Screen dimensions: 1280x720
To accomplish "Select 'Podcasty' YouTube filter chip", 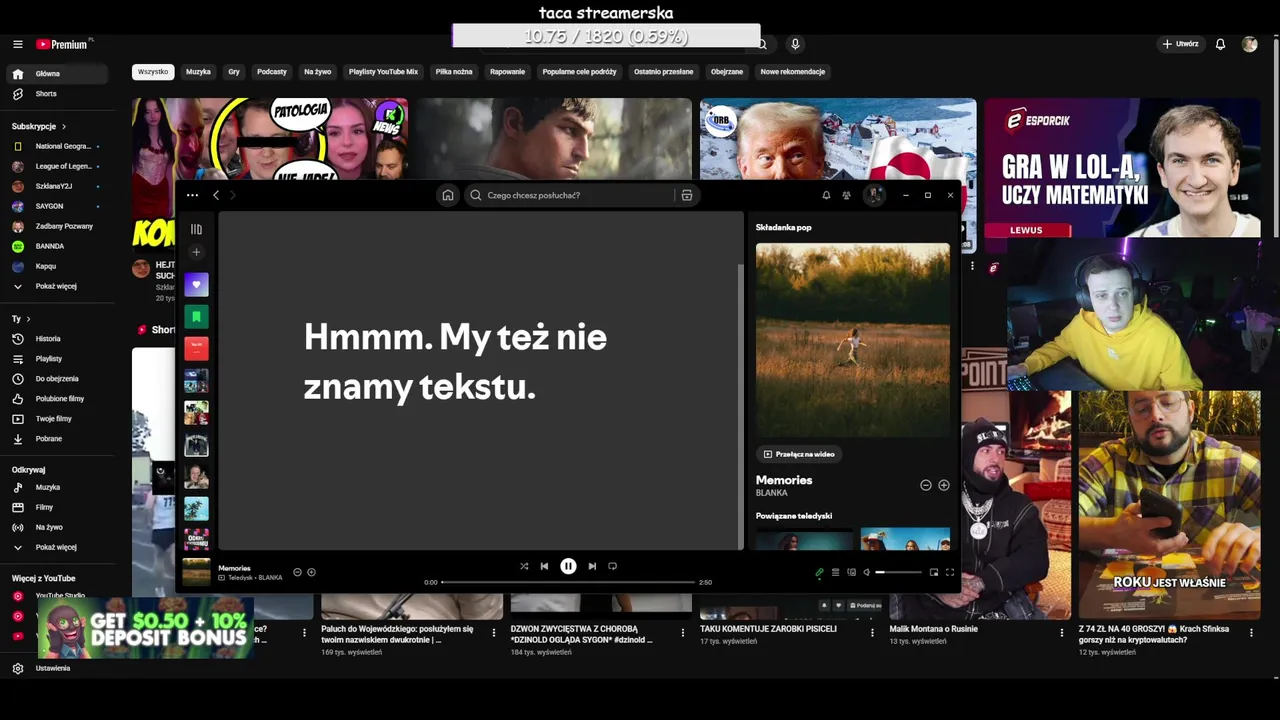I will (271, 72).
